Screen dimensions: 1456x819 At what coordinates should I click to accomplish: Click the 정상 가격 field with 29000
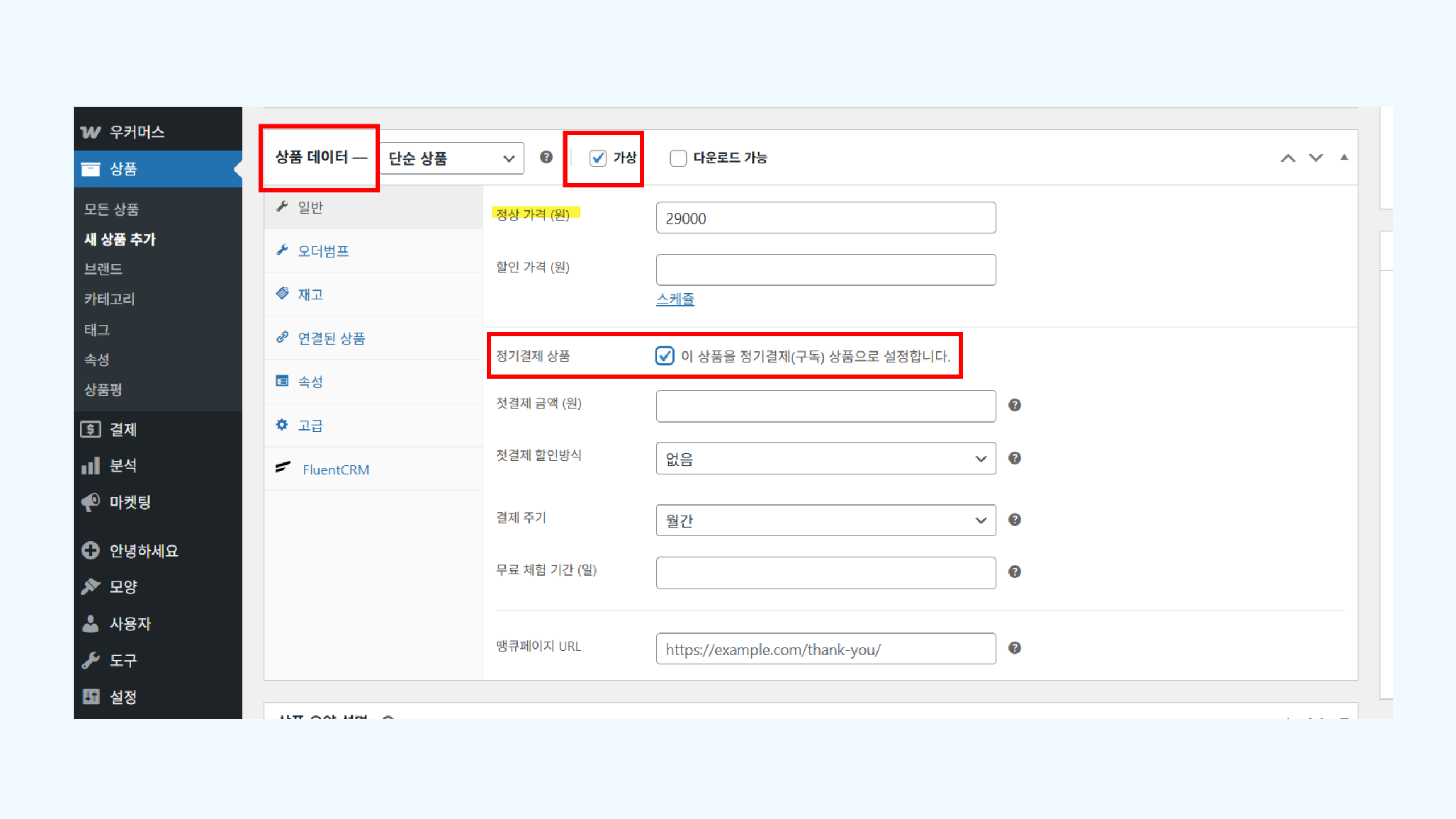click(x=826, y=218)
